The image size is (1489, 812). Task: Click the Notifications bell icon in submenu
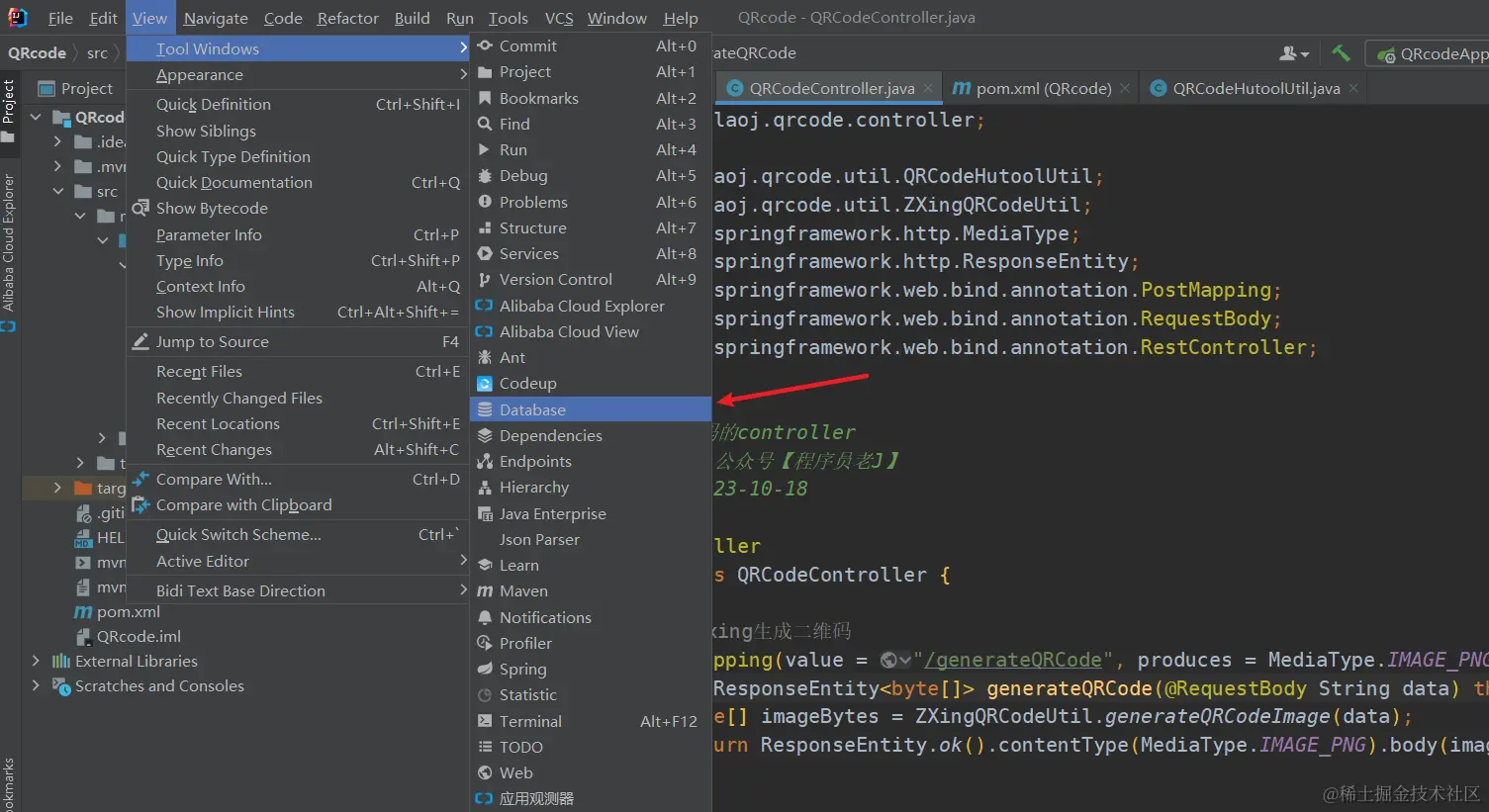coord(485,617)
